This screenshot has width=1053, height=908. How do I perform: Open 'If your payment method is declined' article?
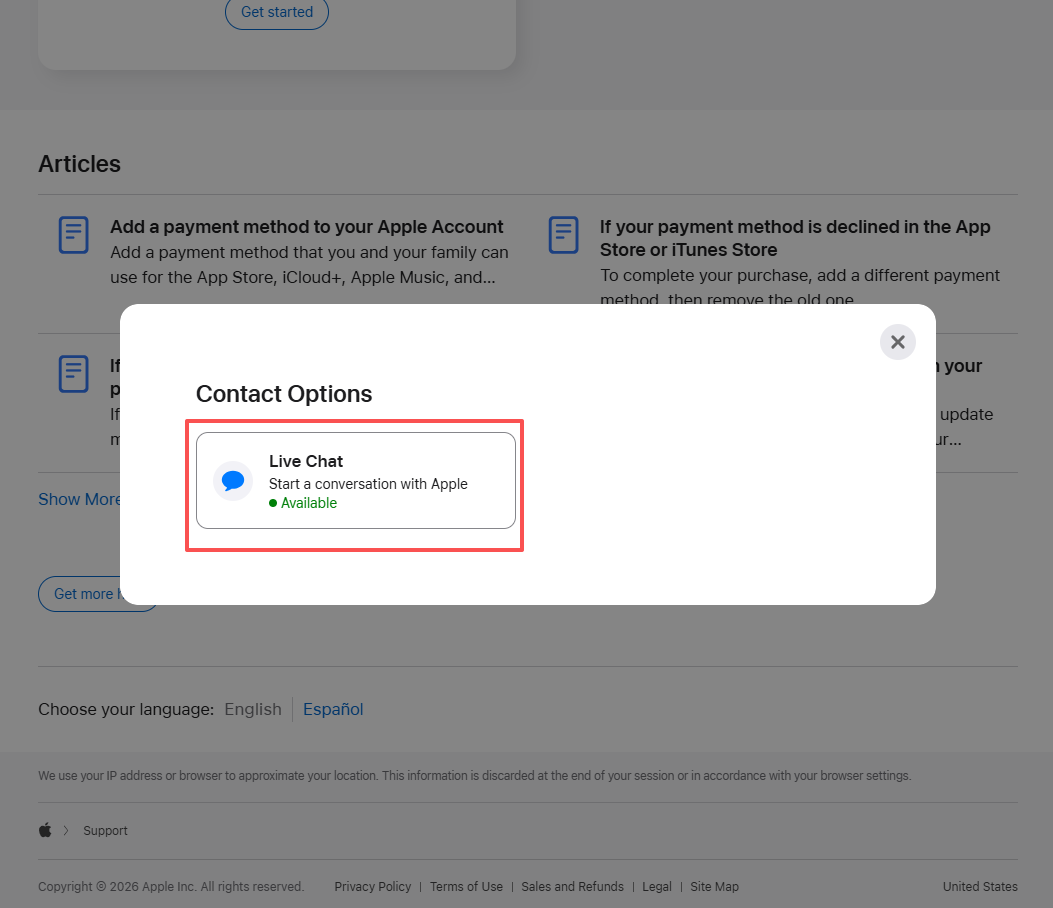pos(795,238)
